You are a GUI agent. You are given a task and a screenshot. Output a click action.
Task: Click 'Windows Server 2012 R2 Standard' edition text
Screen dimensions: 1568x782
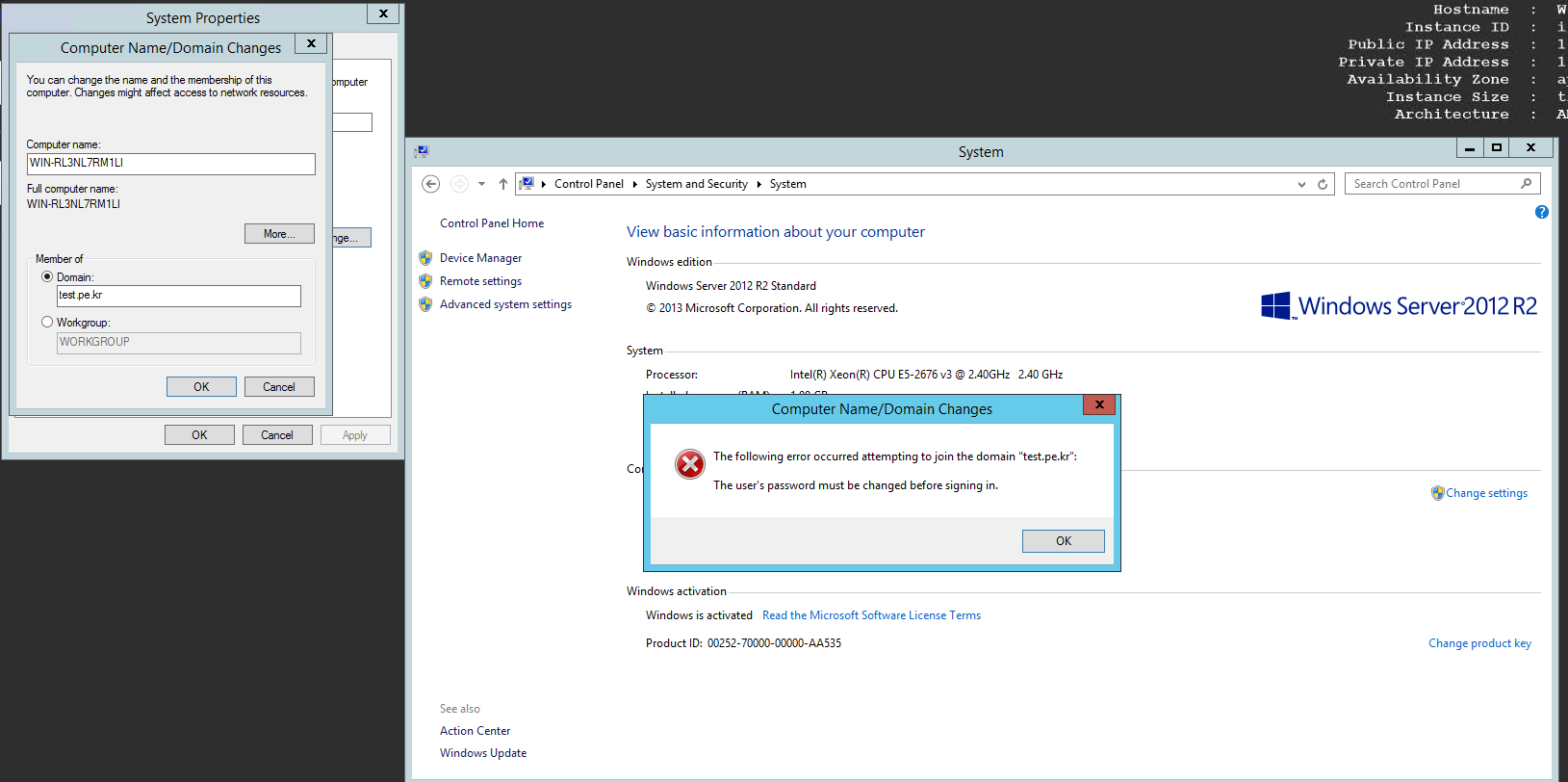click(x=731, y=286)
